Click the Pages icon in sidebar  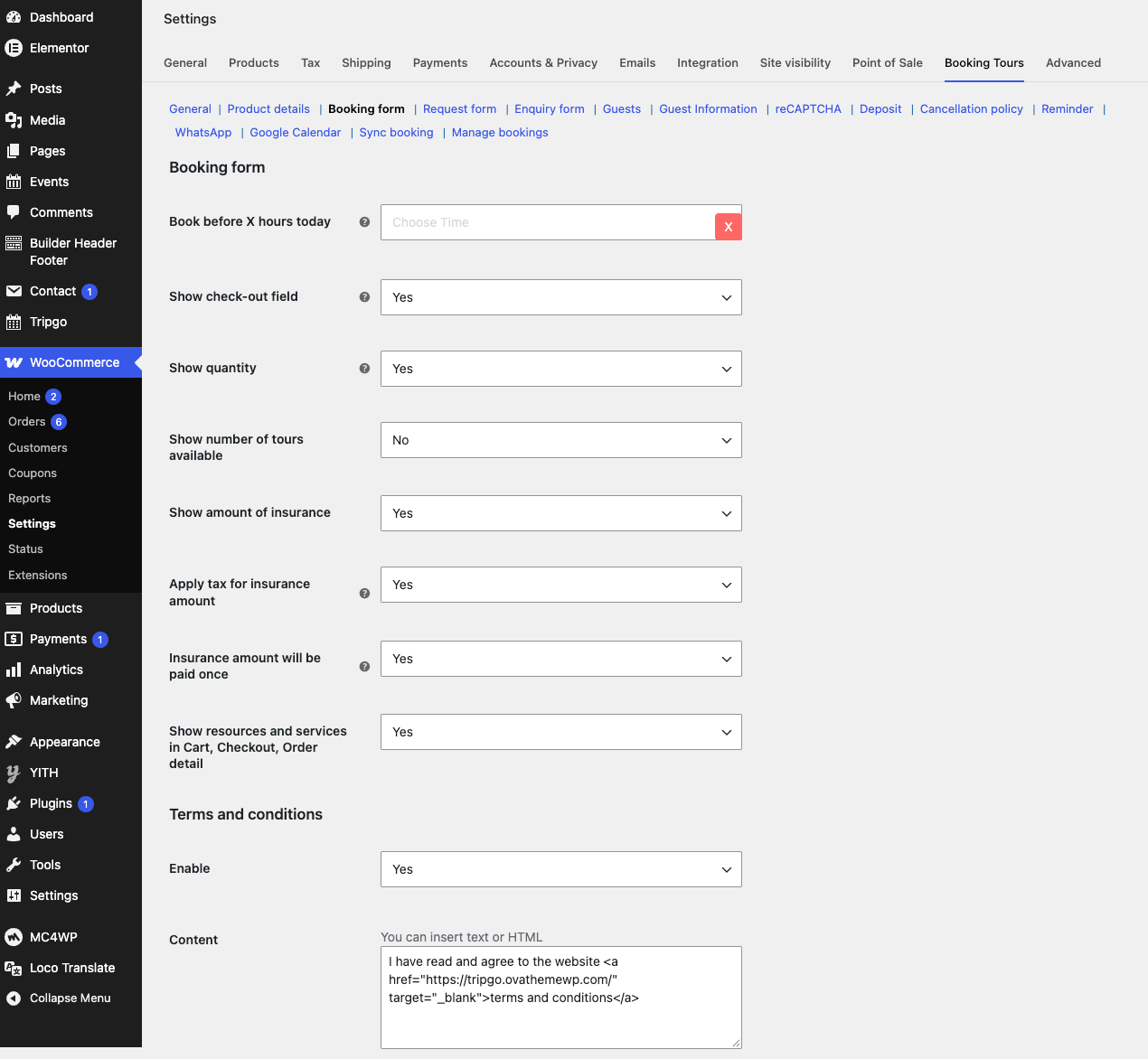pyautogui.click(x=14, y=151)
